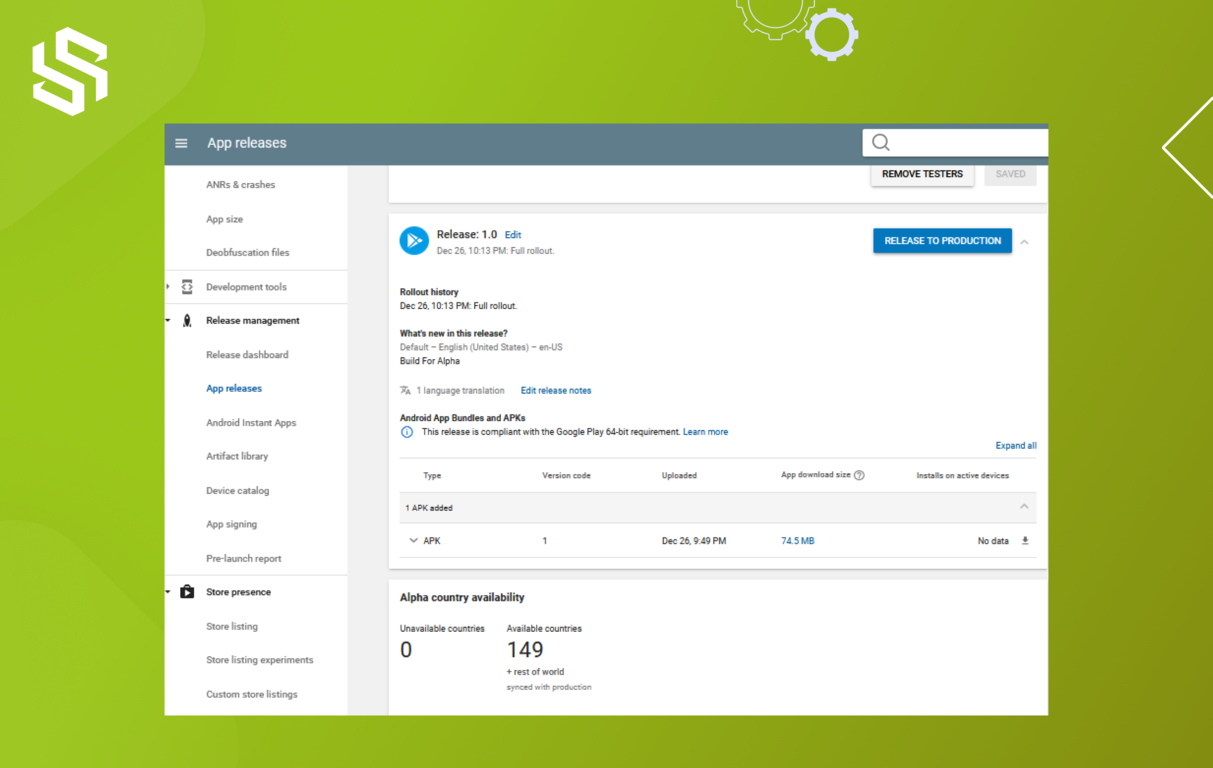The width and height of the screenshot is (1213, 768).
Task: Click the Alpha country availability heading
Action: point(462,598)
